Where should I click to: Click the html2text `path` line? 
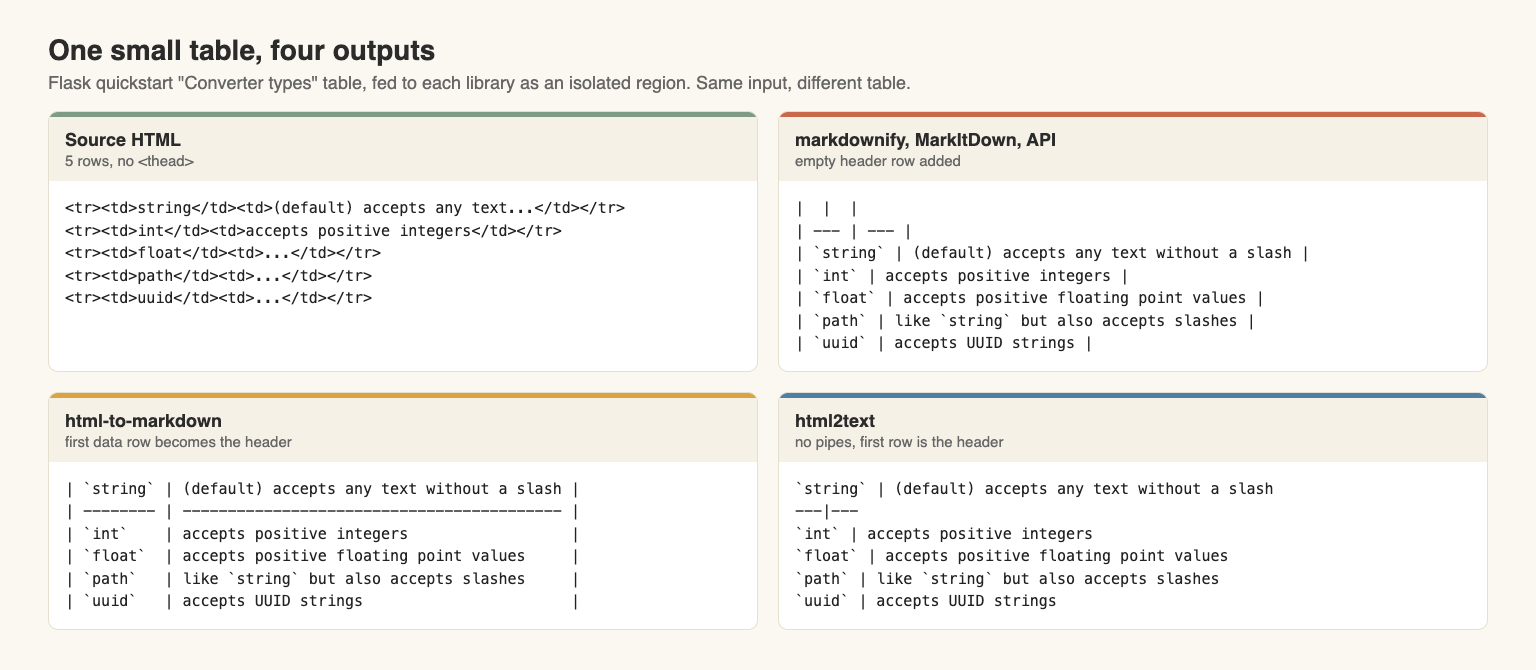pos(1007,579)
